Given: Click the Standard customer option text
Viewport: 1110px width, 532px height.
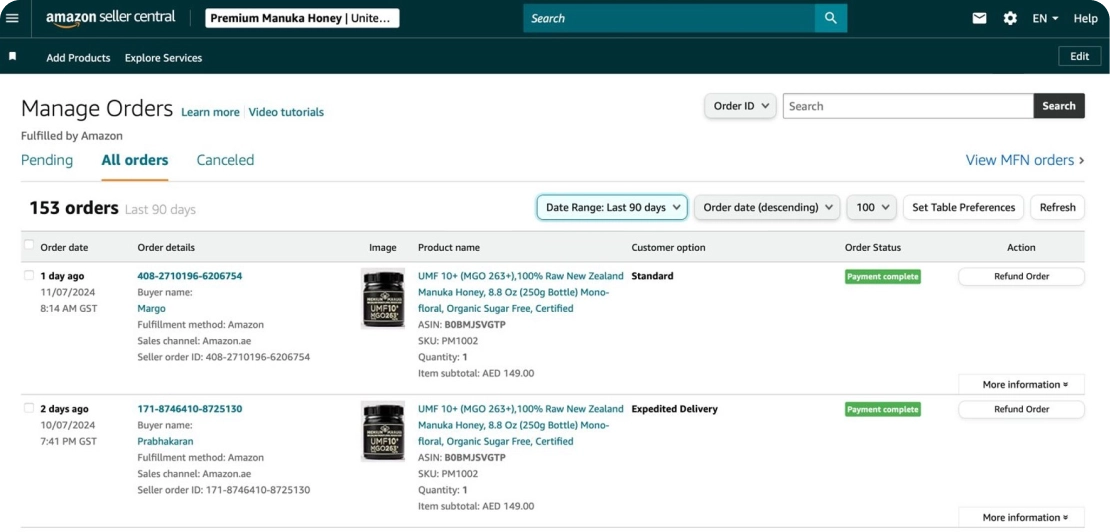Looking at the screenshot, I should pyautogui.click(x=652, y=276).
